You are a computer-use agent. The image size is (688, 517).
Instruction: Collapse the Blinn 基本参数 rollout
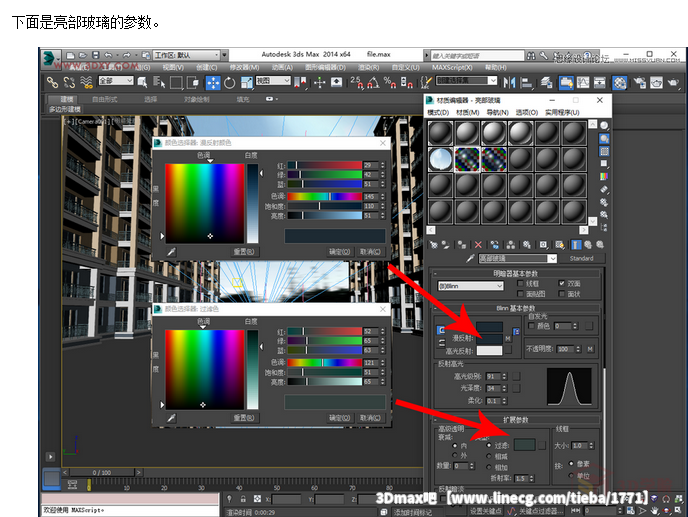(516, 308)
